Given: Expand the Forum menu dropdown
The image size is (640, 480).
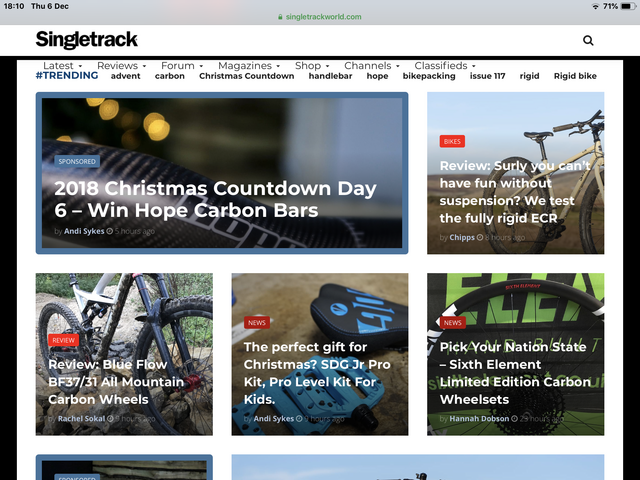Looking at the screenshot, I should tap(182, 65).
